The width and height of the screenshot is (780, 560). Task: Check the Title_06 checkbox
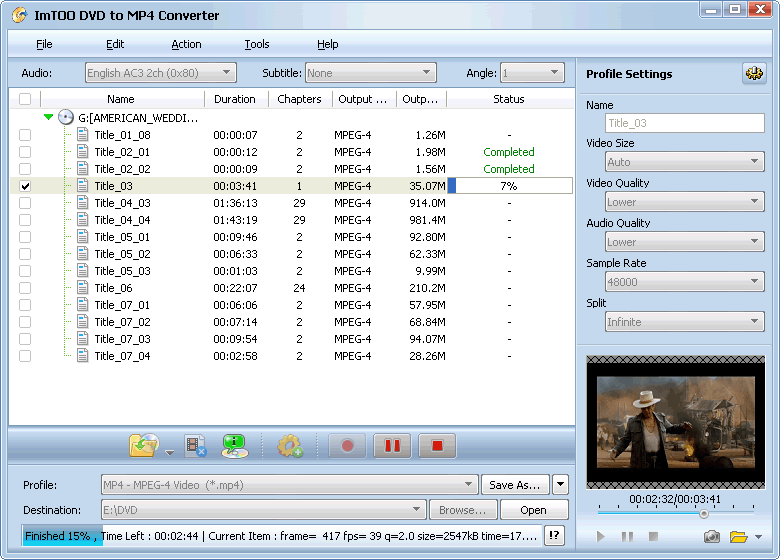[25, 288]
